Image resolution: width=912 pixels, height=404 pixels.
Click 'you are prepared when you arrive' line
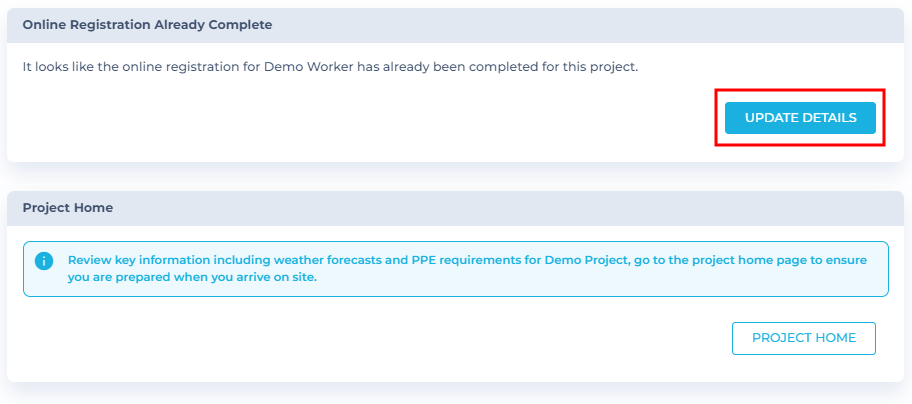(x=192, y=277)
